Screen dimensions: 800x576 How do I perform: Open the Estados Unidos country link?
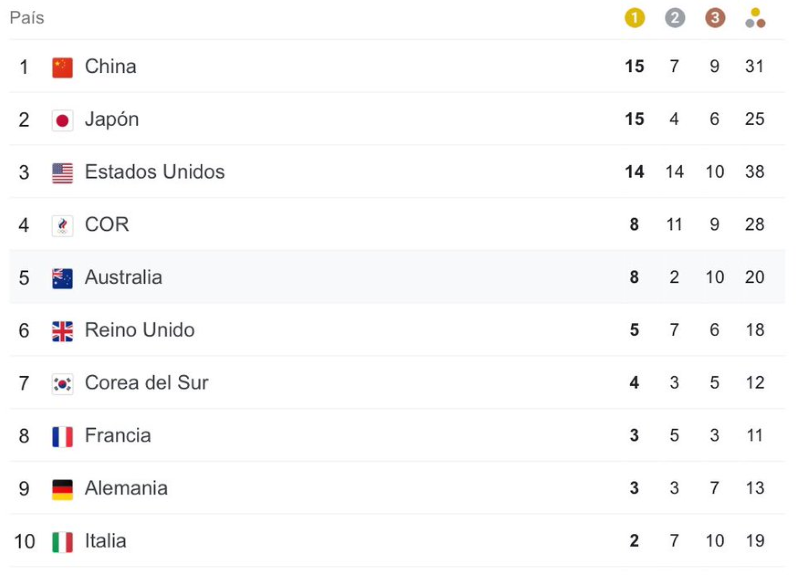pyautogui.click(x=155, y=172)
